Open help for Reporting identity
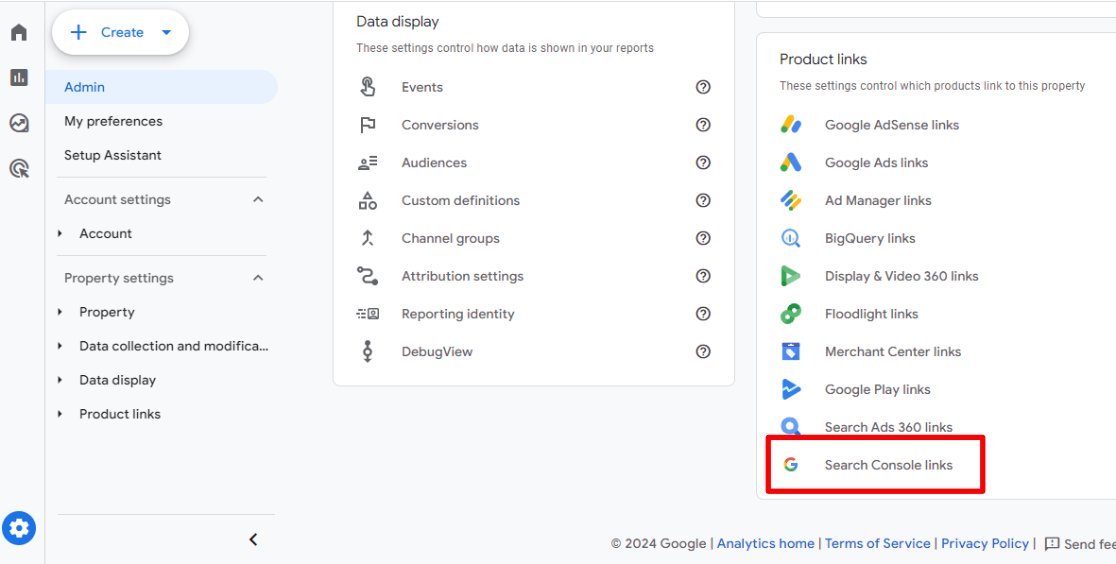 pyautogui.click(x=703, y=313)
